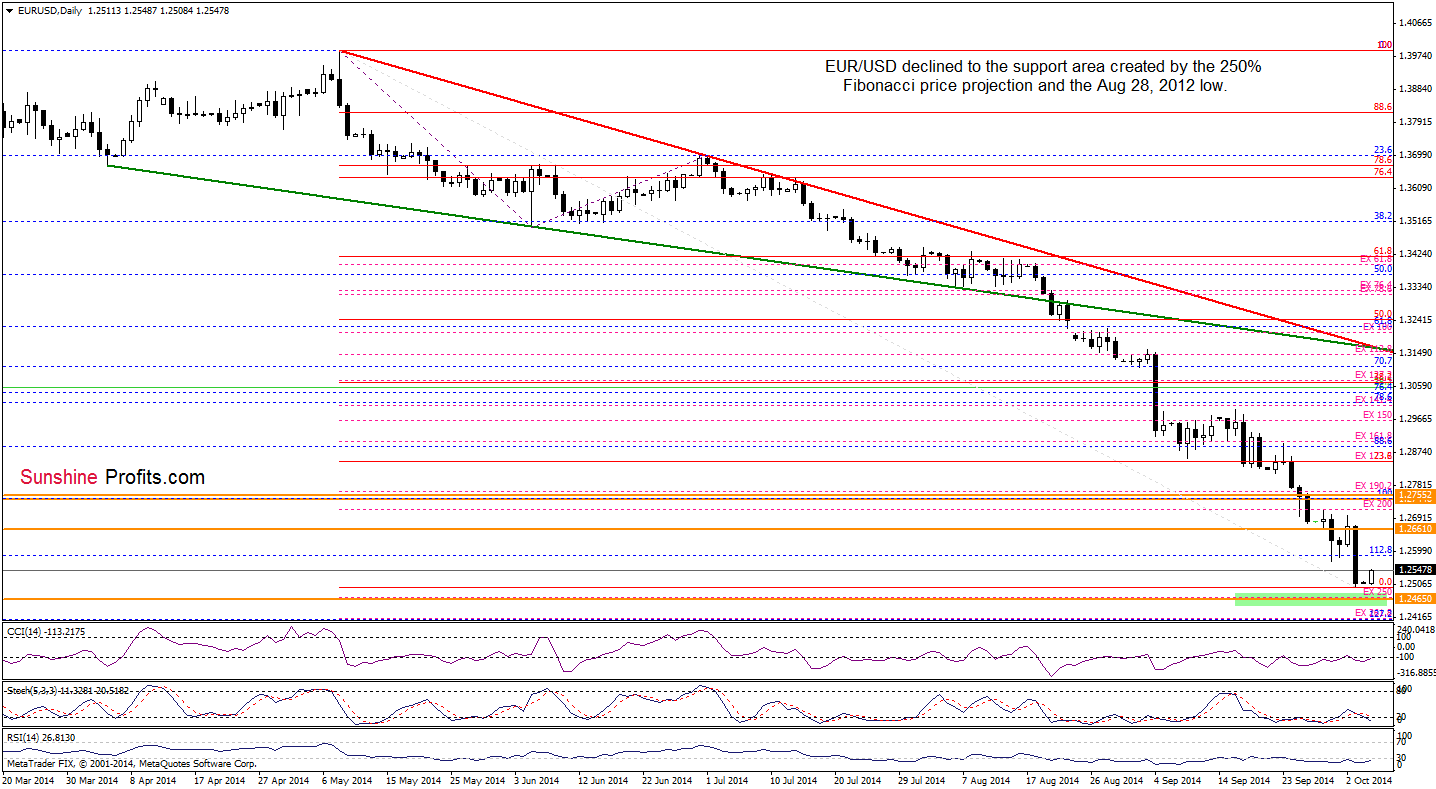The width and height of the screenshot is (1436, 789).
Task: Click the orange 1.24650 price tag
Action: click(x=1415, y=598)
